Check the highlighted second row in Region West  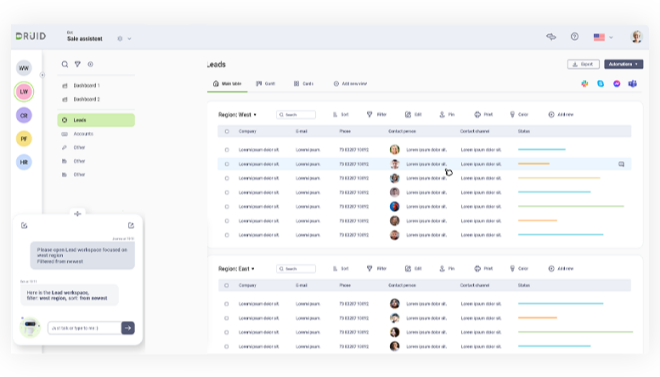227,164
